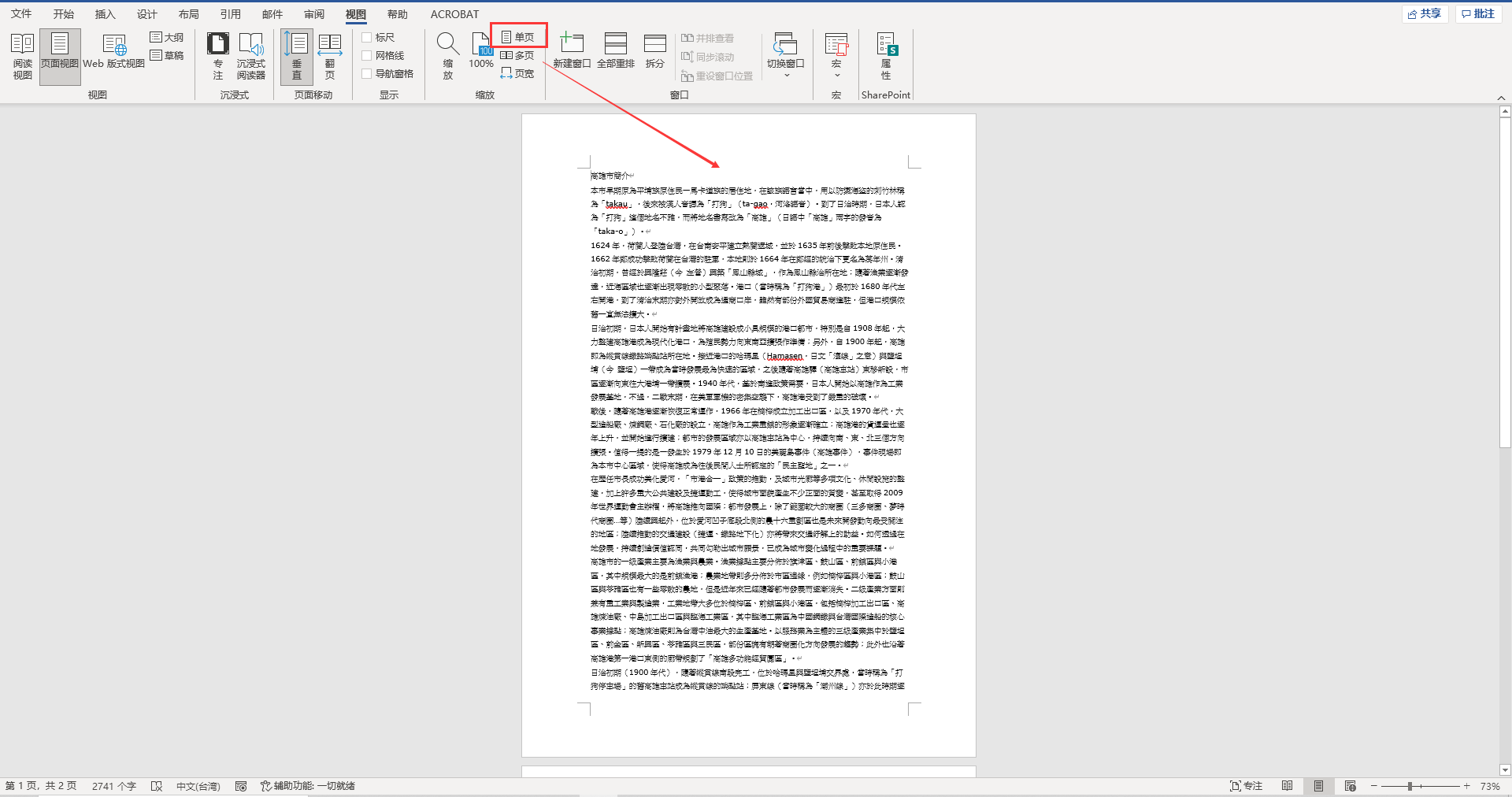Click Synchronous Scrolling (同步滚动)

(707, 57)
